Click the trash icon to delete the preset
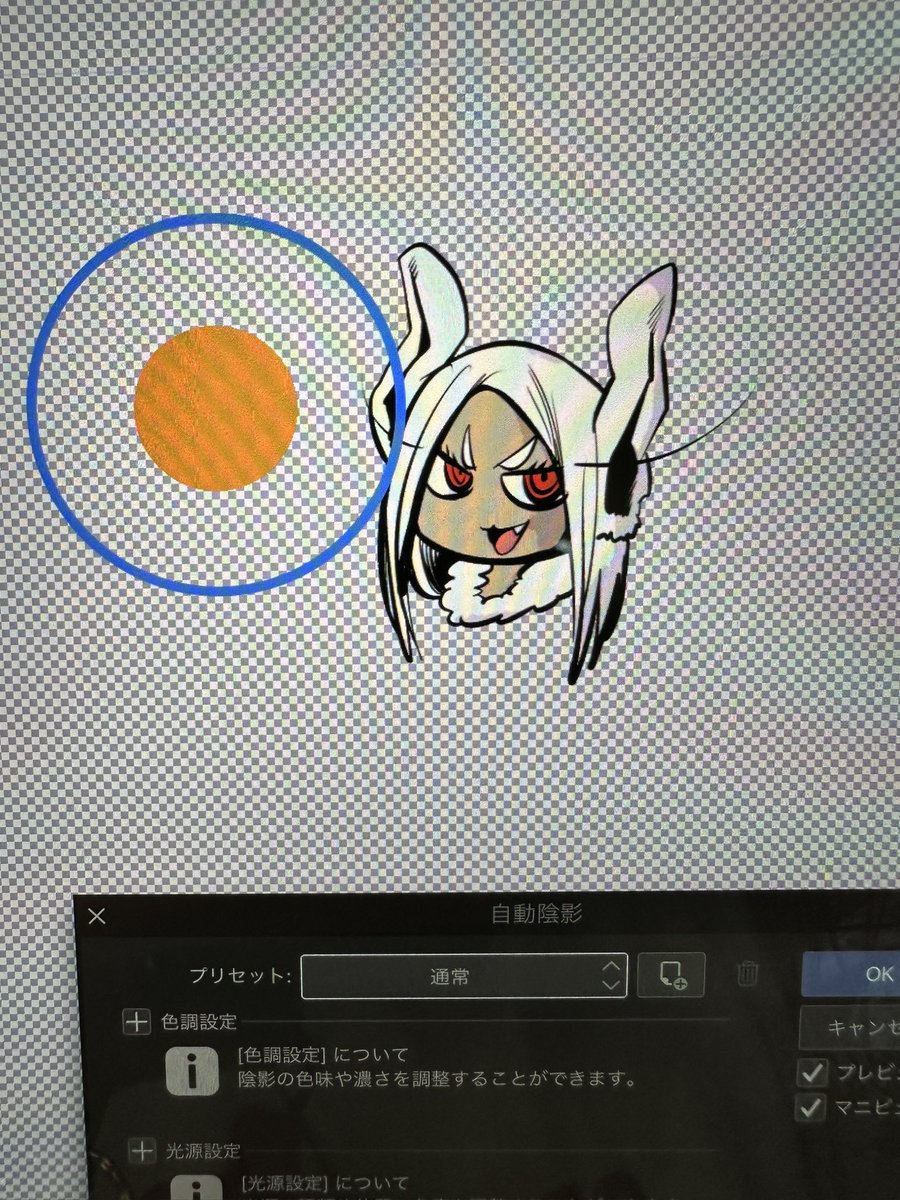The width and height of the screenshot is (900, 1200). coord(749,974)
